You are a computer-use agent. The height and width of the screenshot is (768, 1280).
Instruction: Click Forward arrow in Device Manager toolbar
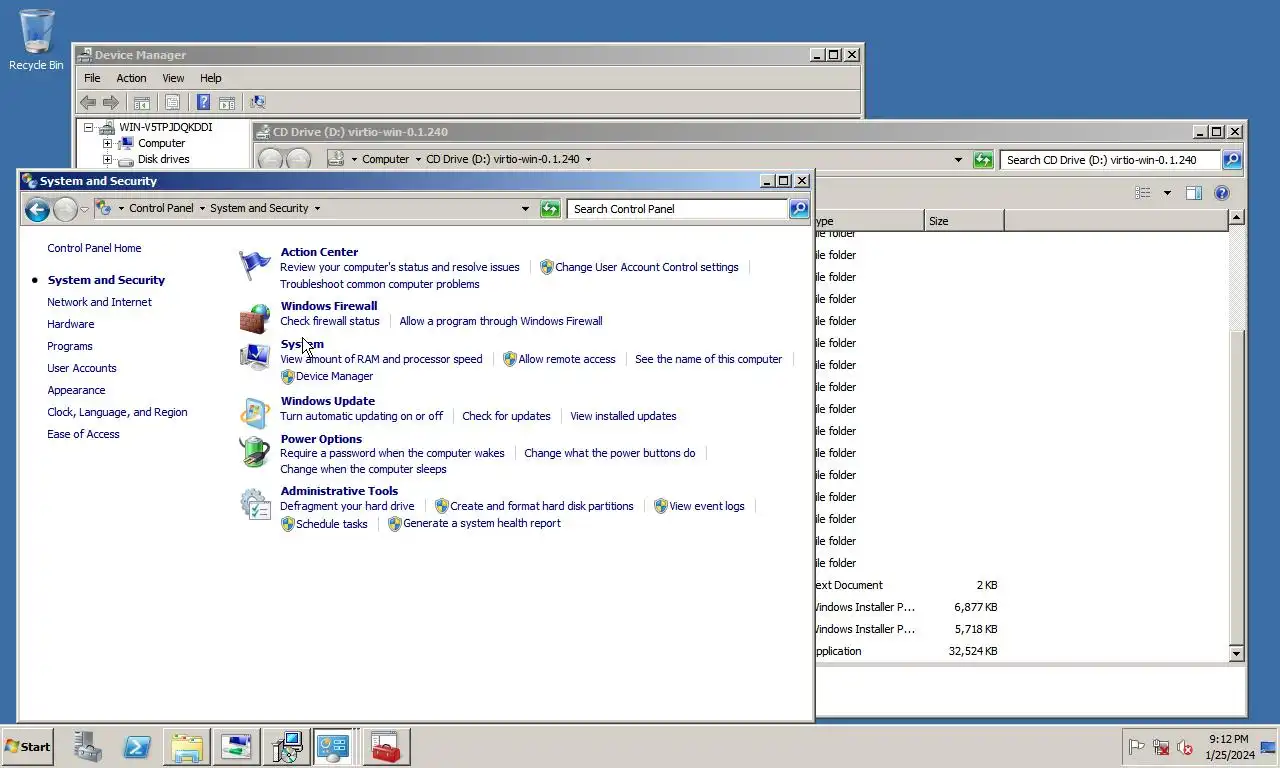tap(111, 102)
